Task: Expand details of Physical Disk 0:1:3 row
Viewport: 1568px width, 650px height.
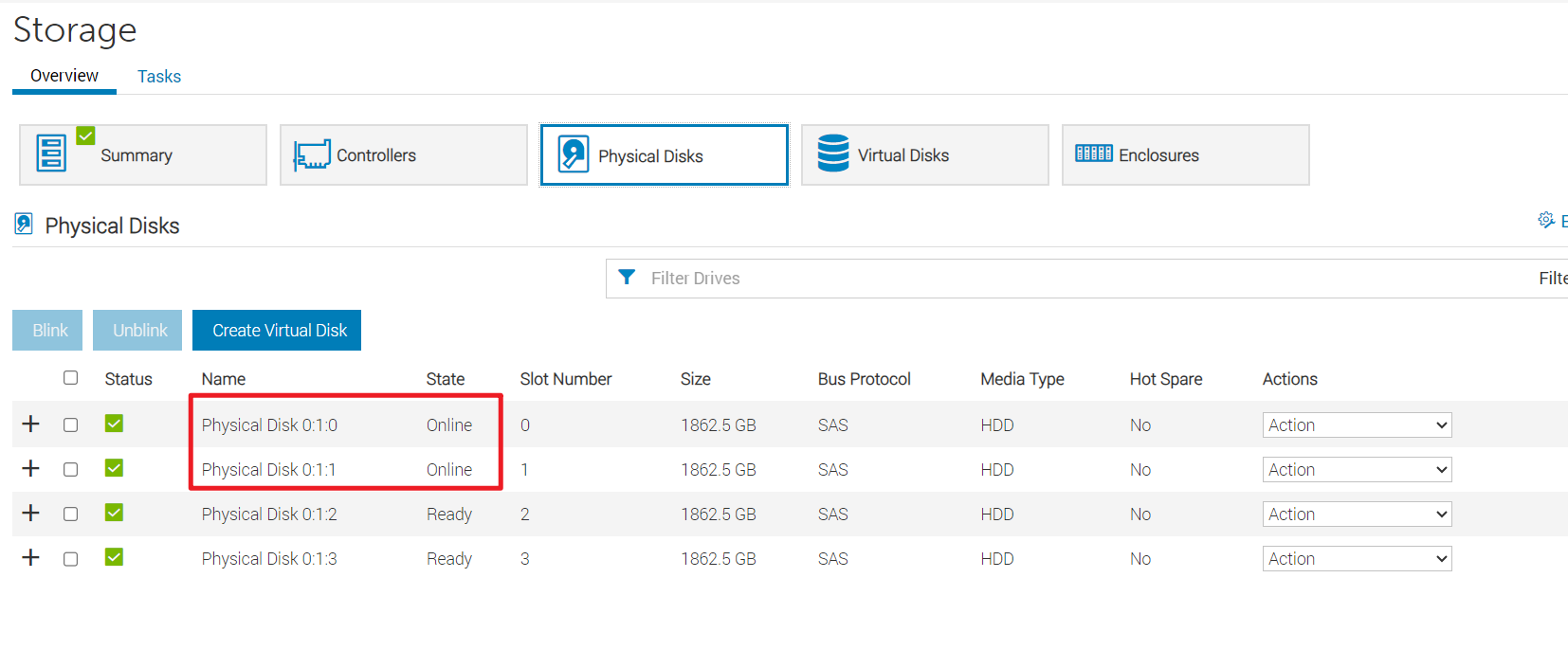Action: coord(30,557)
